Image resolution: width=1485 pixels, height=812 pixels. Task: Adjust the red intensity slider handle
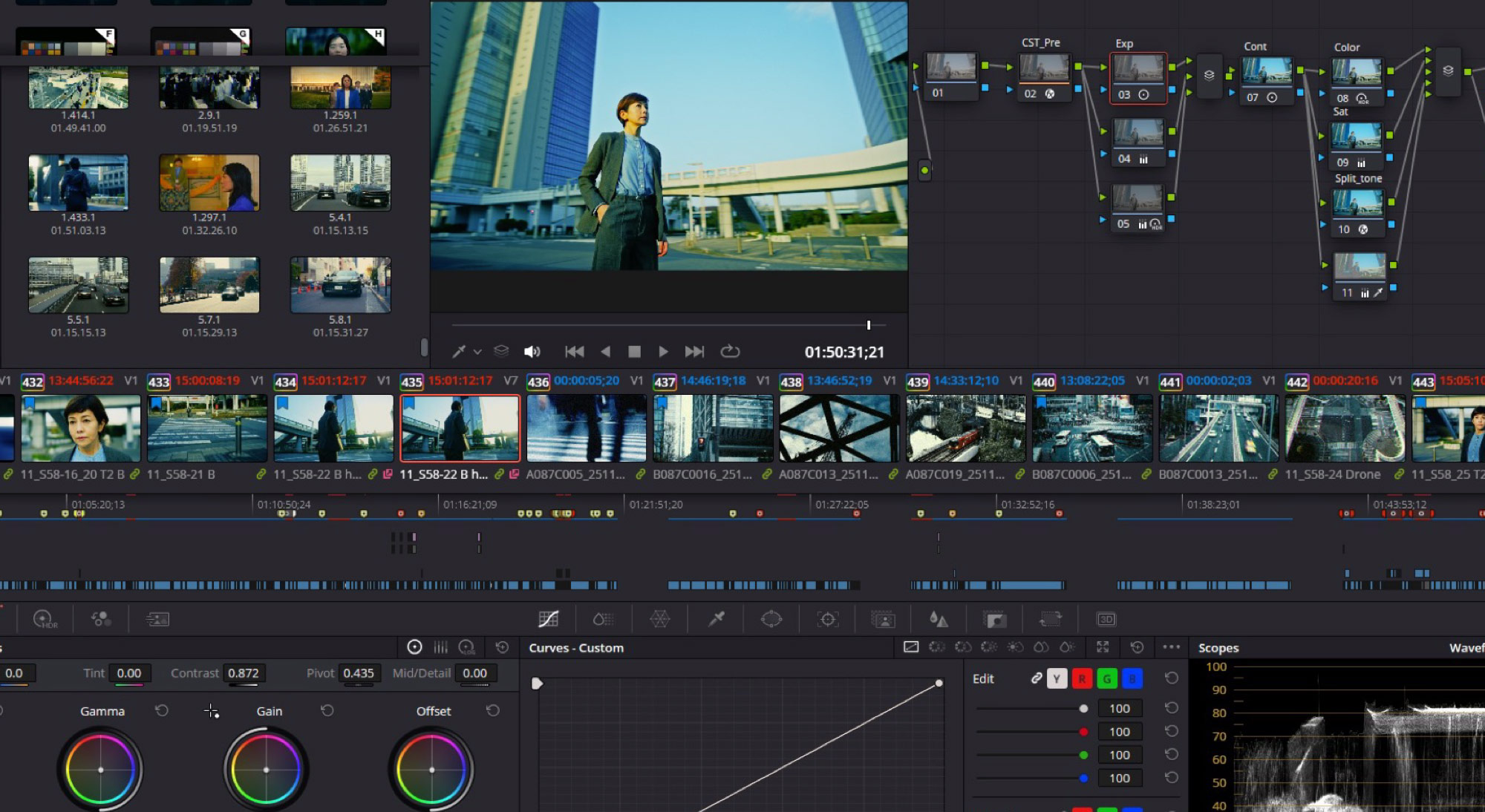(x=1083, y=732)
